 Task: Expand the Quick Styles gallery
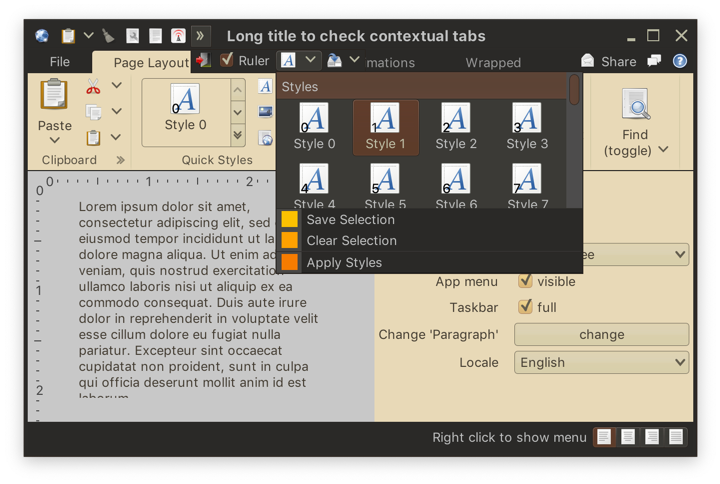coord(237,135)
